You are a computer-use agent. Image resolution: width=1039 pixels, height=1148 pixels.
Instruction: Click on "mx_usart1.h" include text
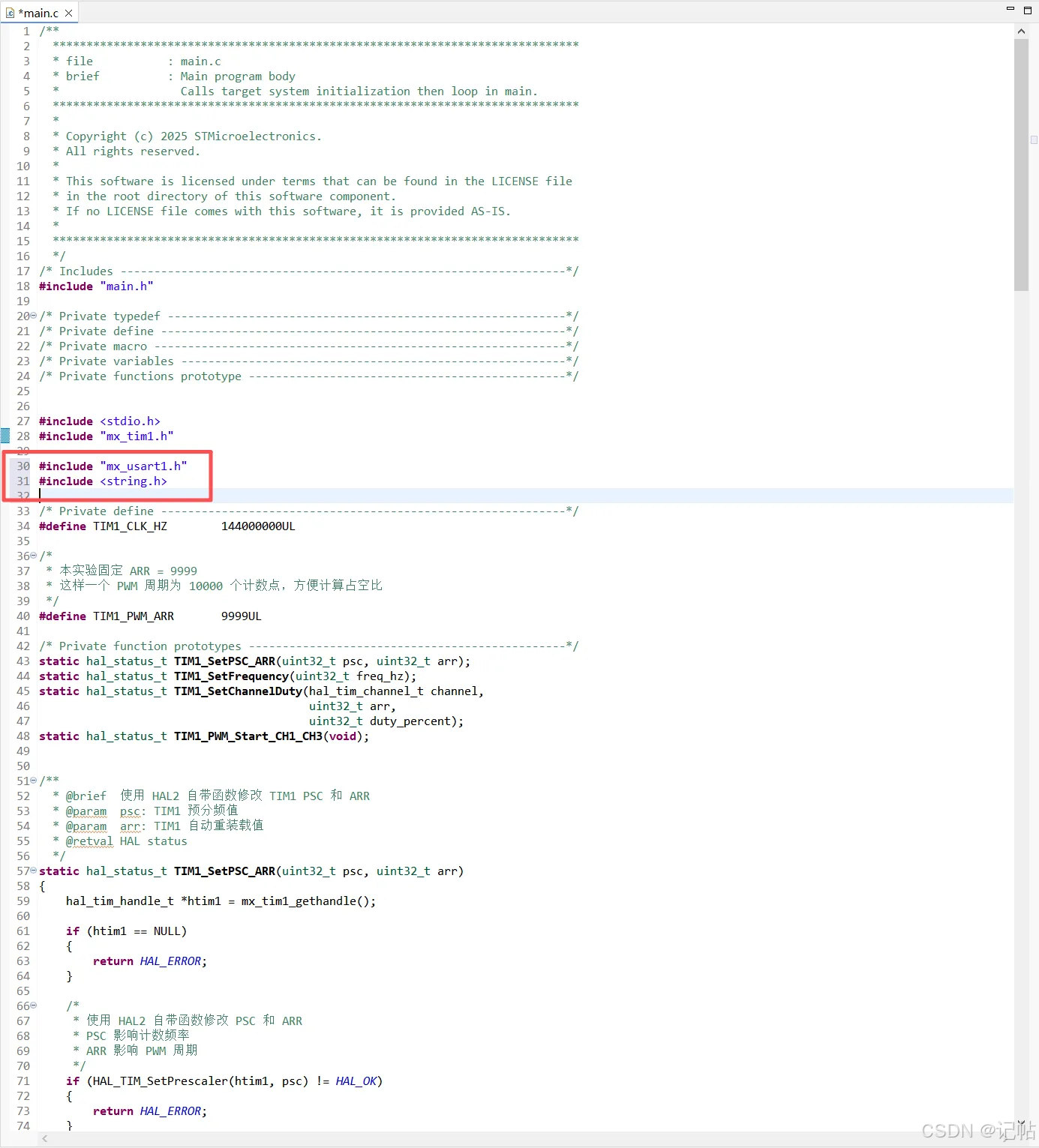pos(144,466)
